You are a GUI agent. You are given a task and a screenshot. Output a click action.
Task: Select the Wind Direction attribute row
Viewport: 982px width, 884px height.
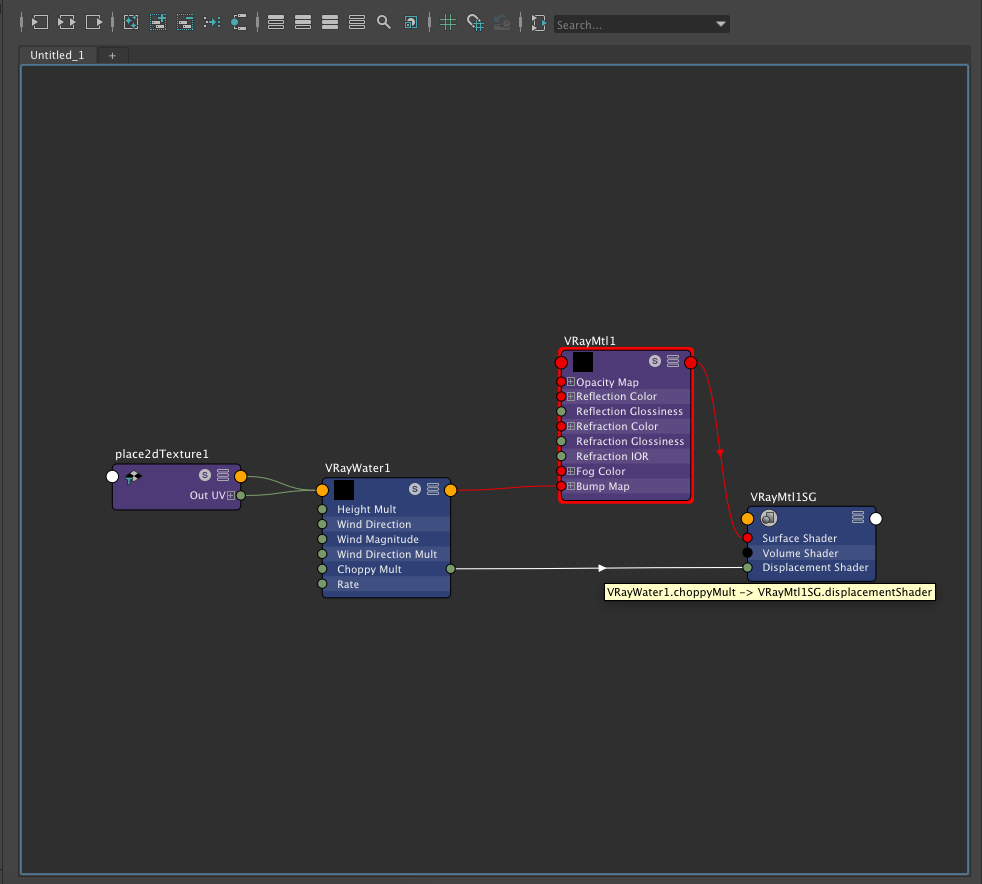[386, 524]
